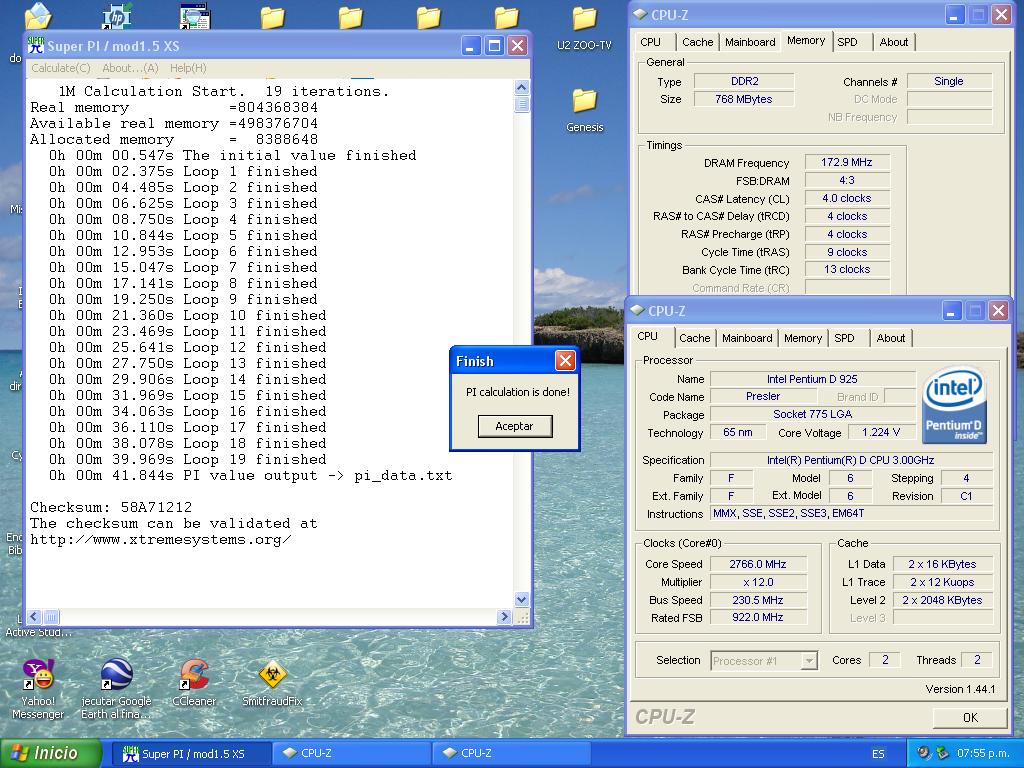This screenshot has height=768, width=1024.
Task: Switch to Super PI taskbar button
Action: (190, 754)
